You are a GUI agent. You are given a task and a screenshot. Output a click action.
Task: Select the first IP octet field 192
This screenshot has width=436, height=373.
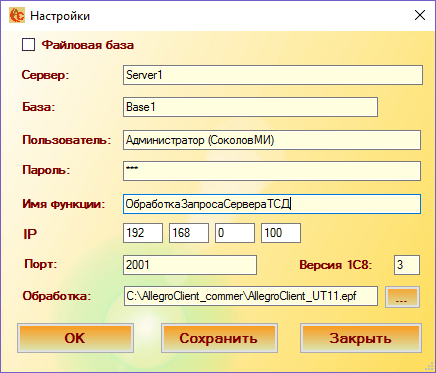tap(143, 233)
